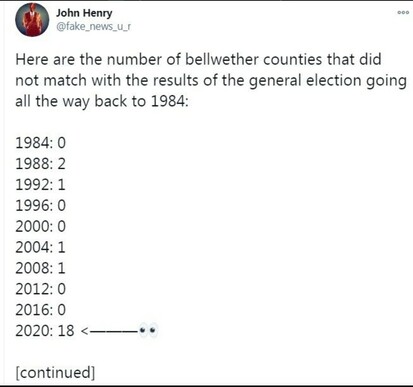The image size is (413, 387).
Task: Click John Henry's profile avatar
Action: [32, 20]
